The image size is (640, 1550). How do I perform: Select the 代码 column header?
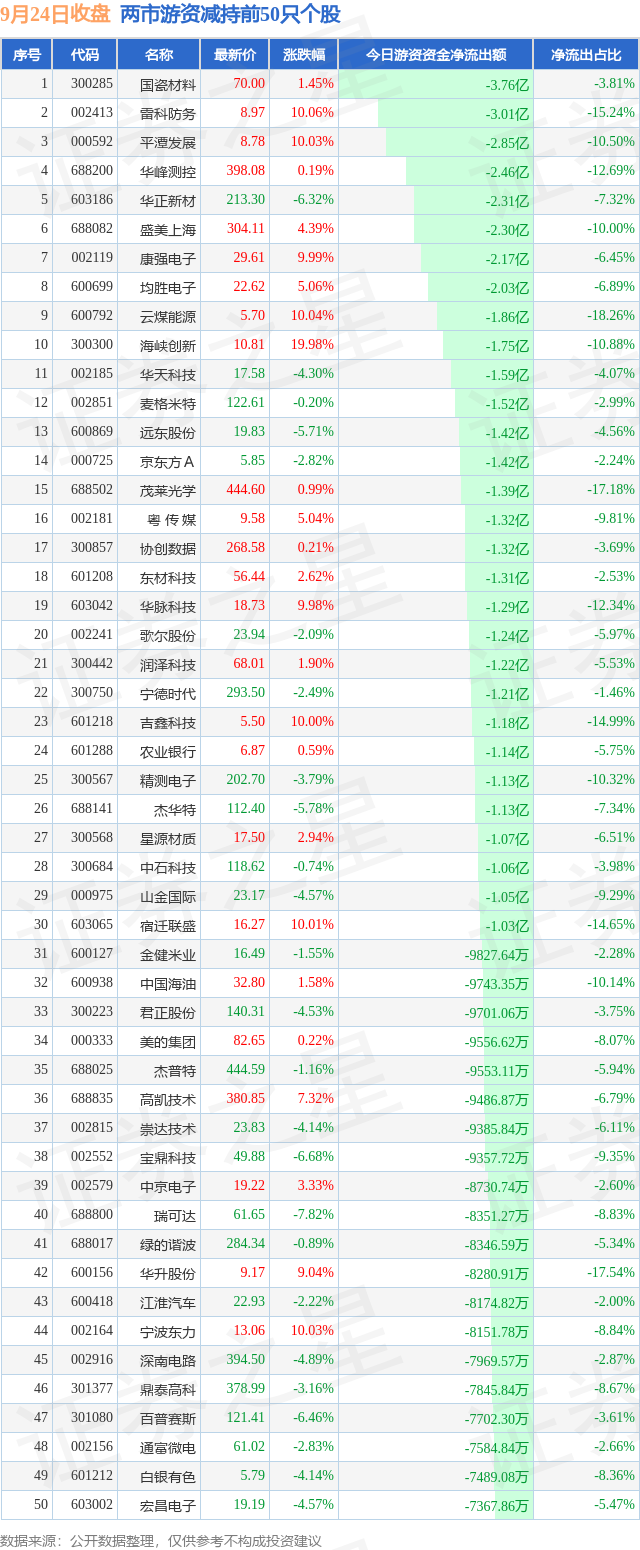[85, 55]
